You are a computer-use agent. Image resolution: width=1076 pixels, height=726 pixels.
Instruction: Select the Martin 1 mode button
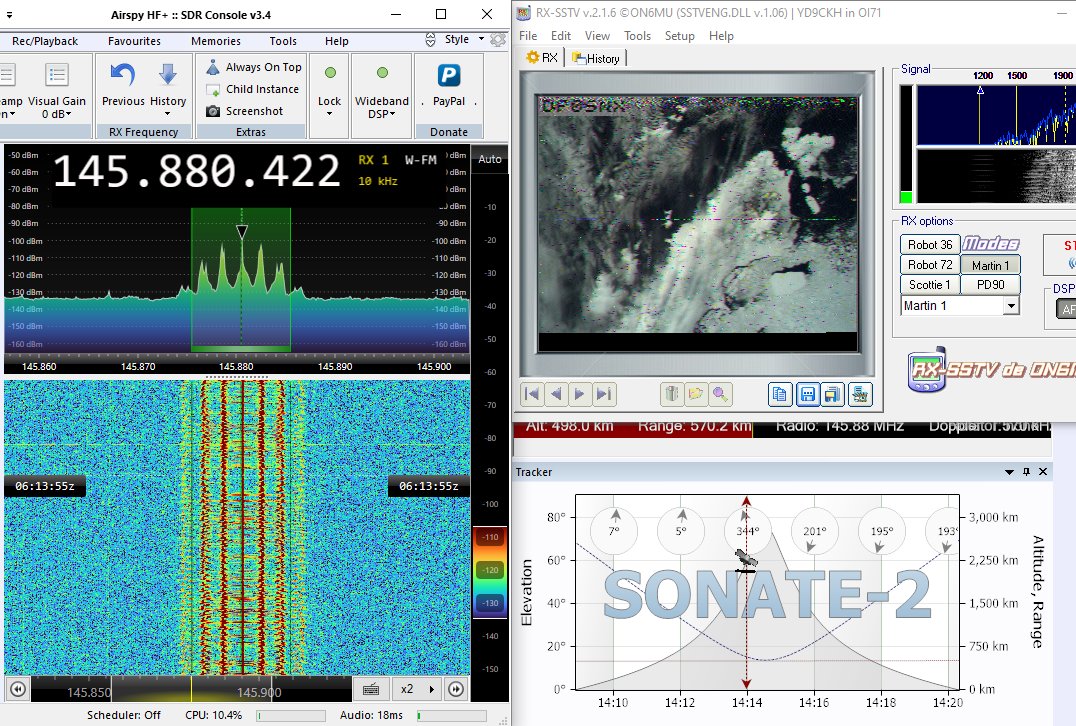point(990,265)
